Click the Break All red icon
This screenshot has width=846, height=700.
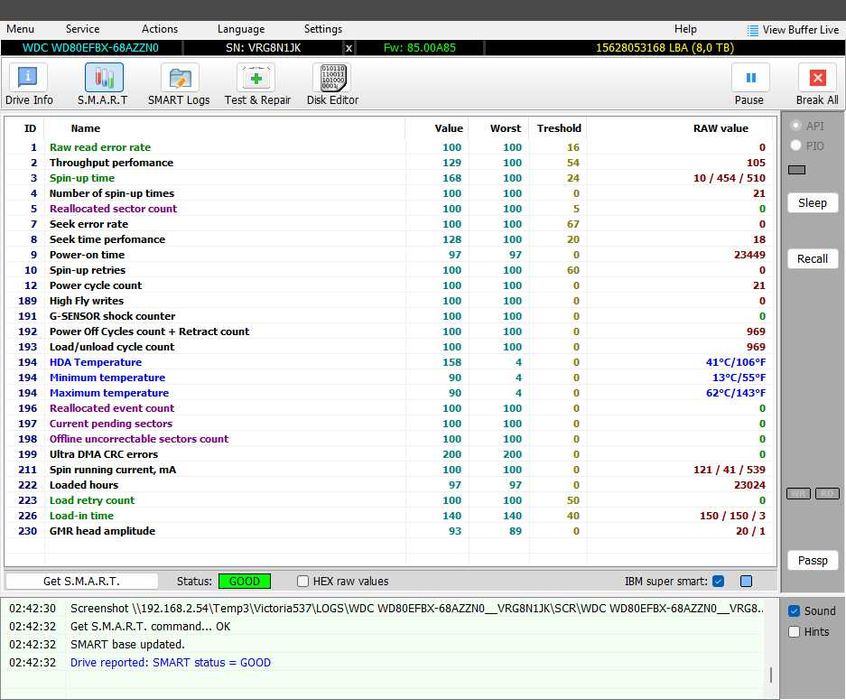817,78
